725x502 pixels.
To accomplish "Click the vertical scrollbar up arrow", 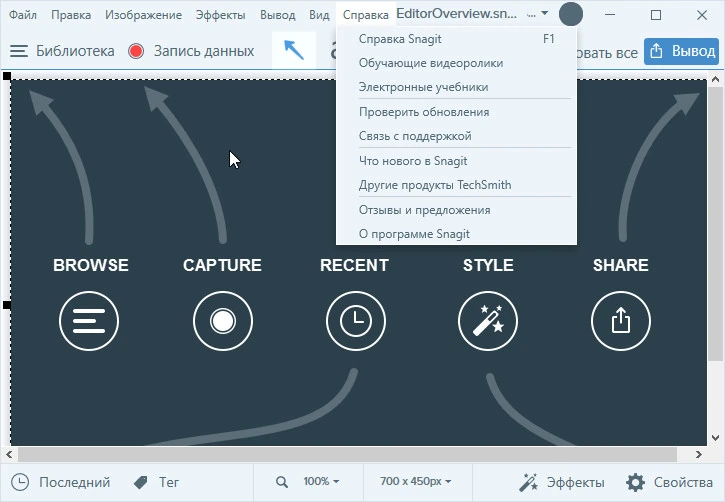I will [715, 80].
